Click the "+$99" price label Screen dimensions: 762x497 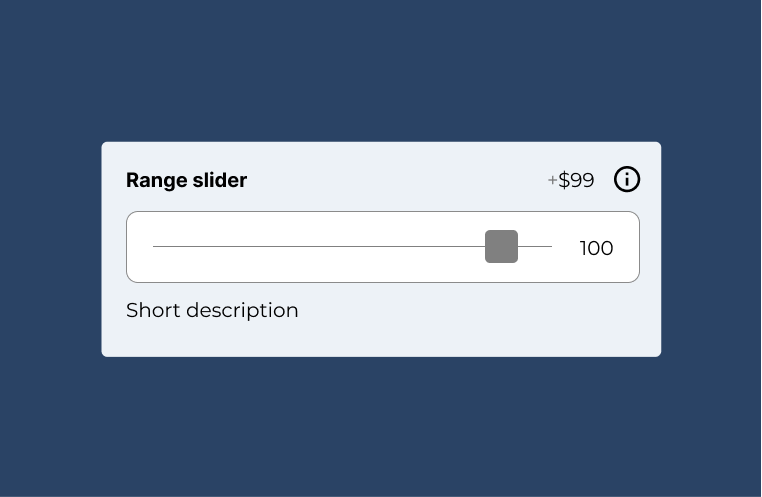tap(571, 180)
